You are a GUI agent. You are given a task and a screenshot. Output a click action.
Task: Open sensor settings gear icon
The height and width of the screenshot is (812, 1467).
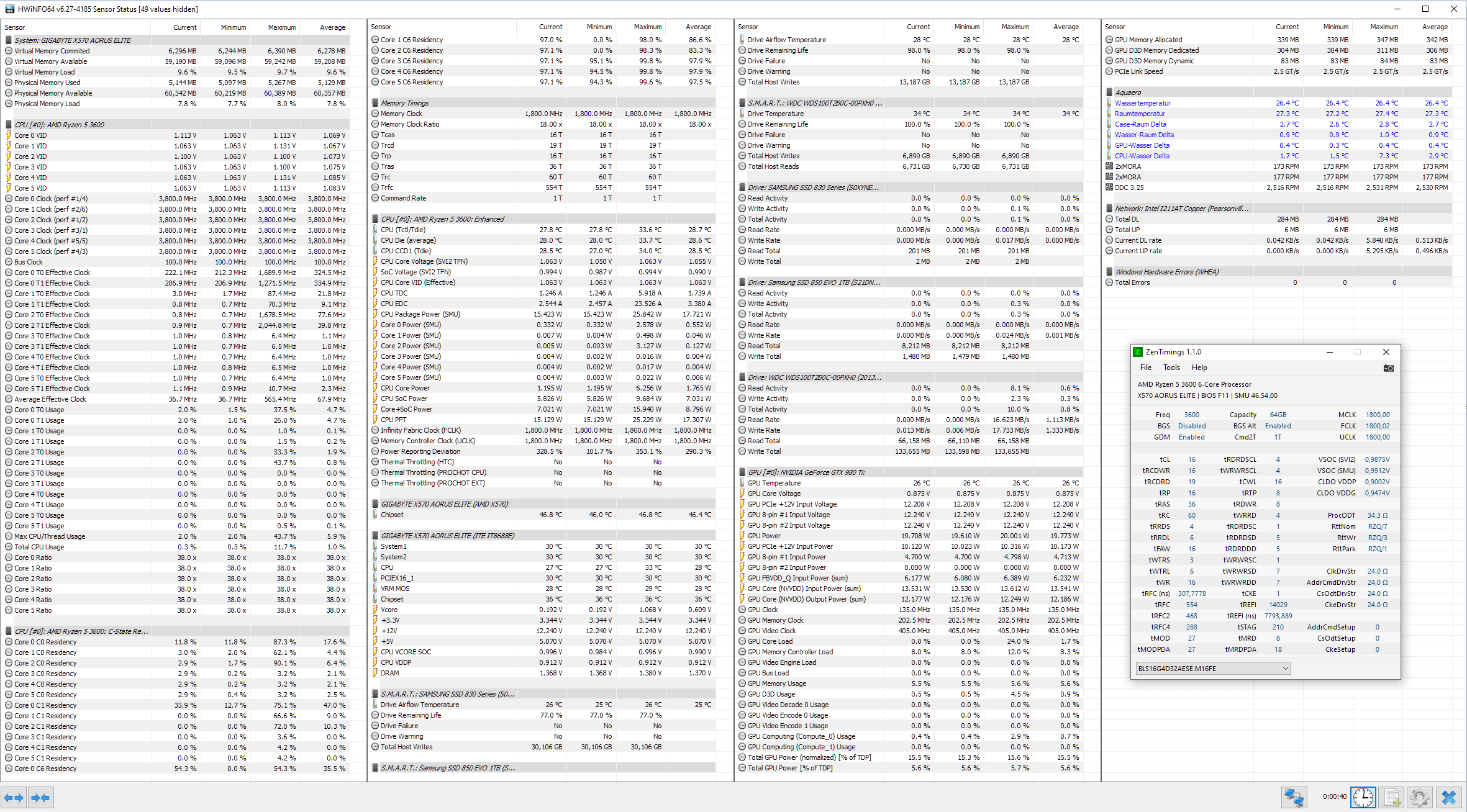pyautogui.click(x=1419, y=798)
